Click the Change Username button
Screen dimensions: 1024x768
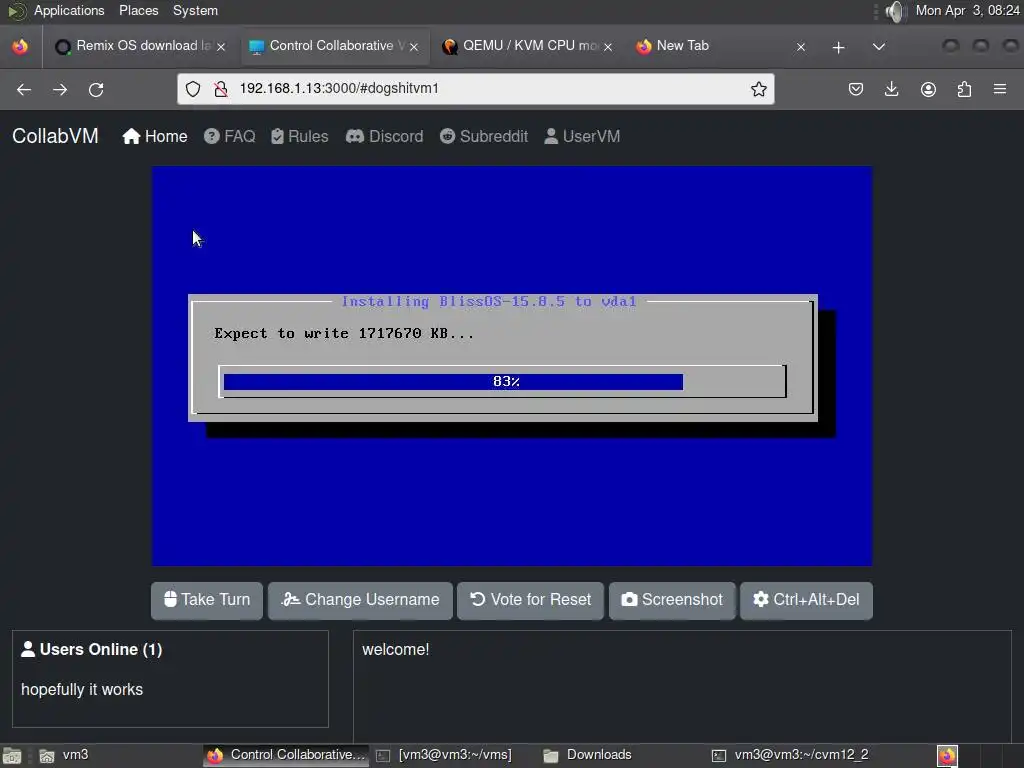coord(360,600)
